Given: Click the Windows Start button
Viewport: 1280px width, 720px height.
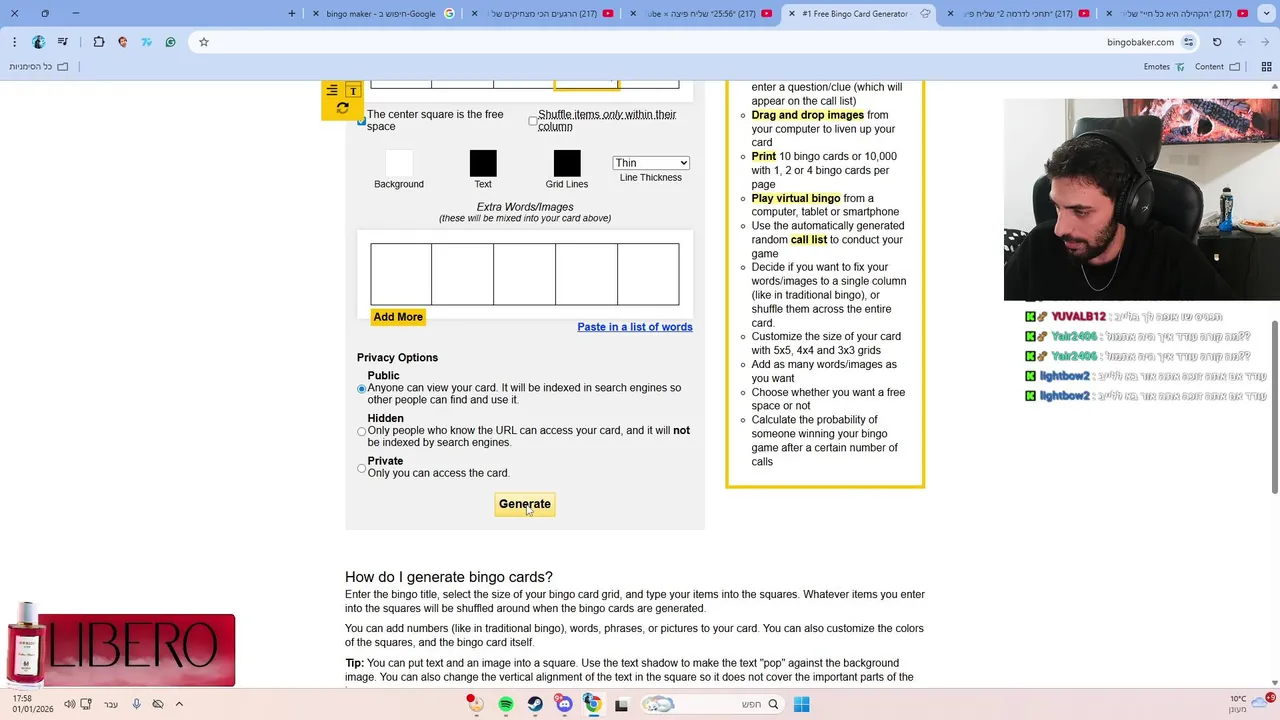Looking at the screenshot, I should (801, 704).
